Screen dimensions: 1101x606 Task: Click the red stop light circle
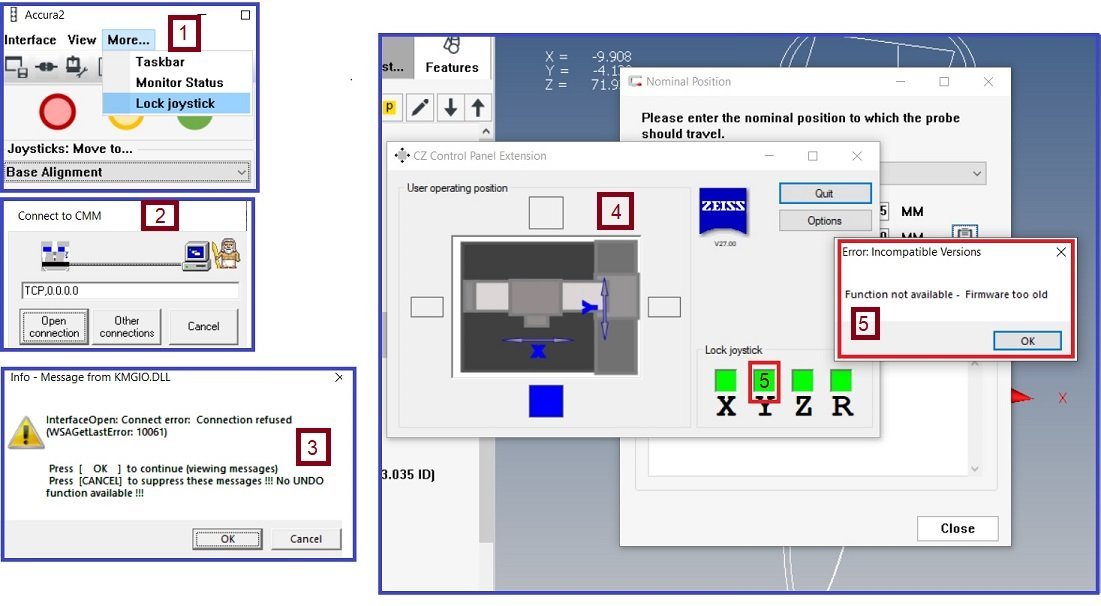coord(57,112)
